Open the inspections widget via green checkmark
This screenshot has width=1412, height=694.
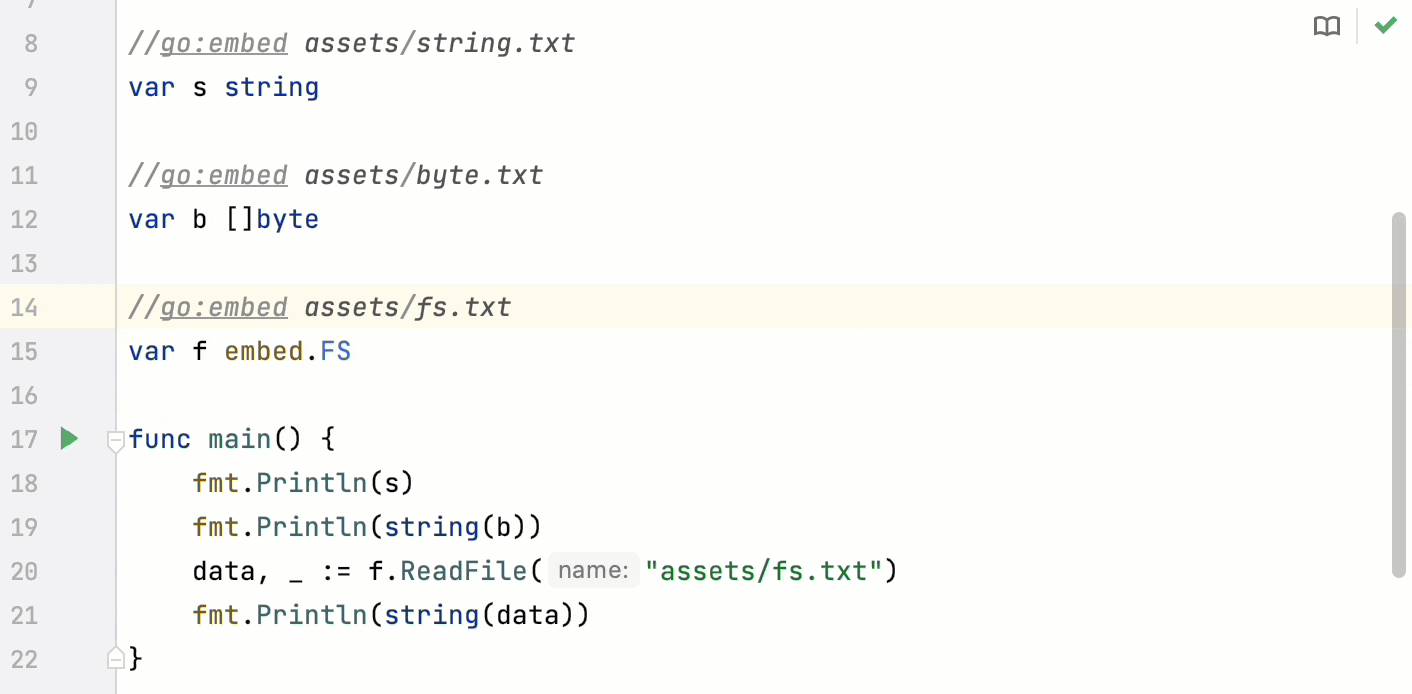coord(1386,26)
